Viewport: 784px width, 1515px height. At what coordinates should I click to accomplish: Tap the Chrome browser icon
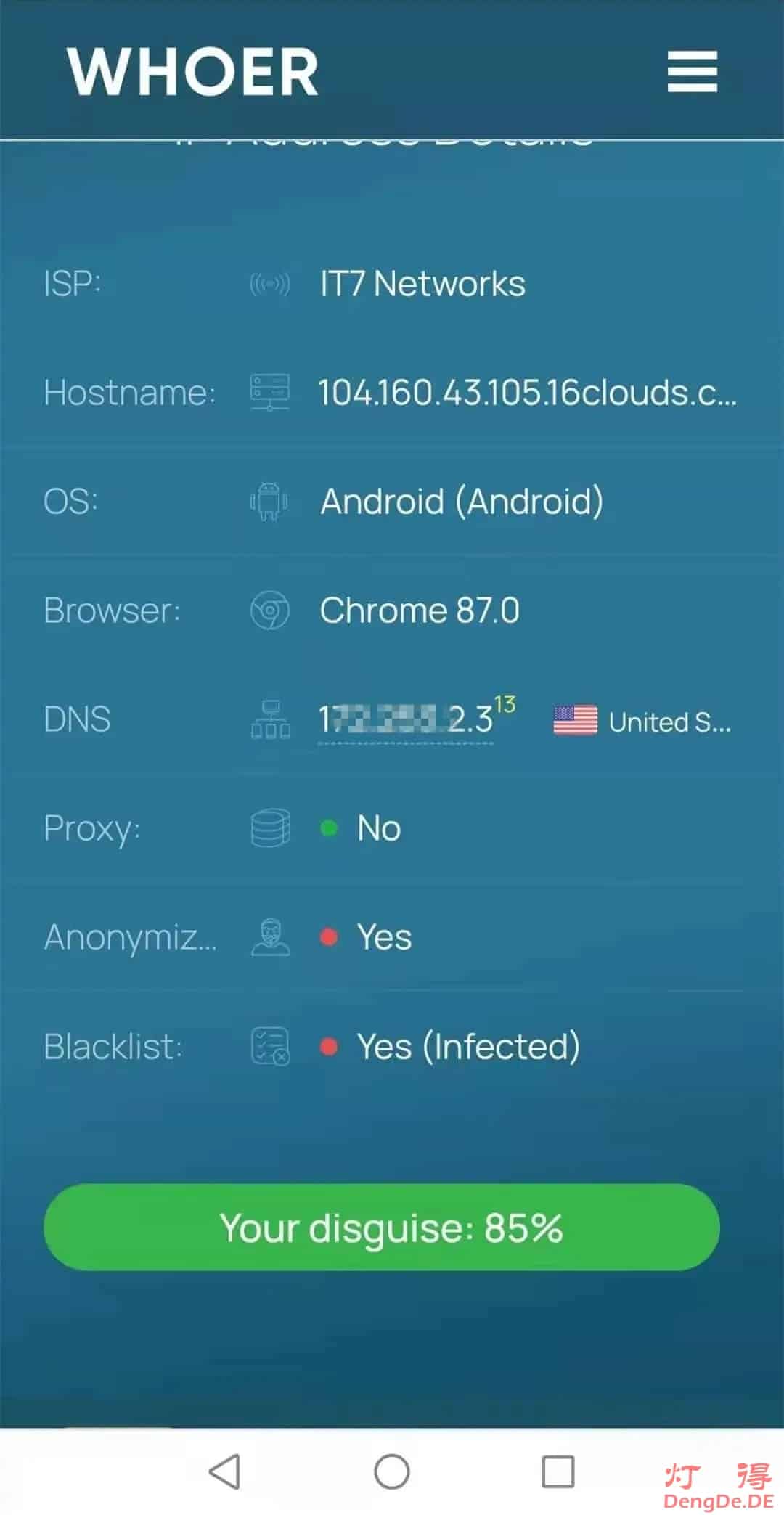pyautogui.click(x=270, y=611)
